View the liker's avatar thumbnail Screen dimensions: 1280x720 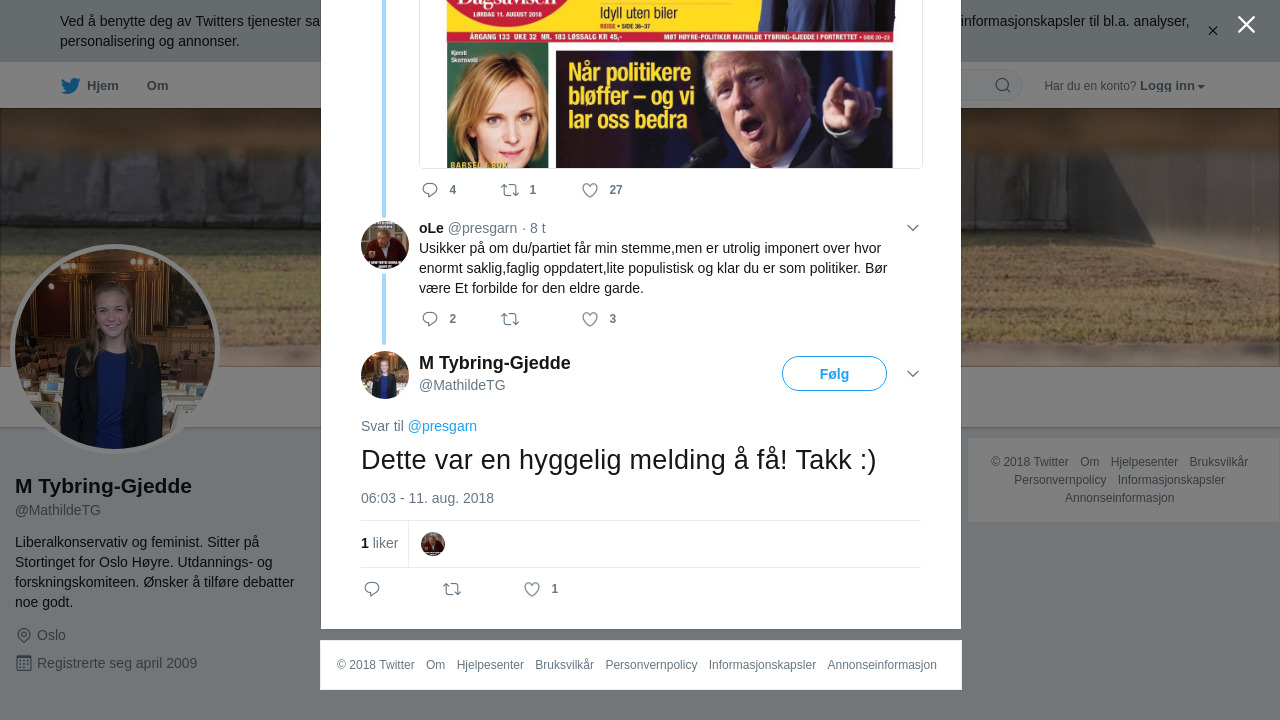pyautogui.click(x=433, y=544)
